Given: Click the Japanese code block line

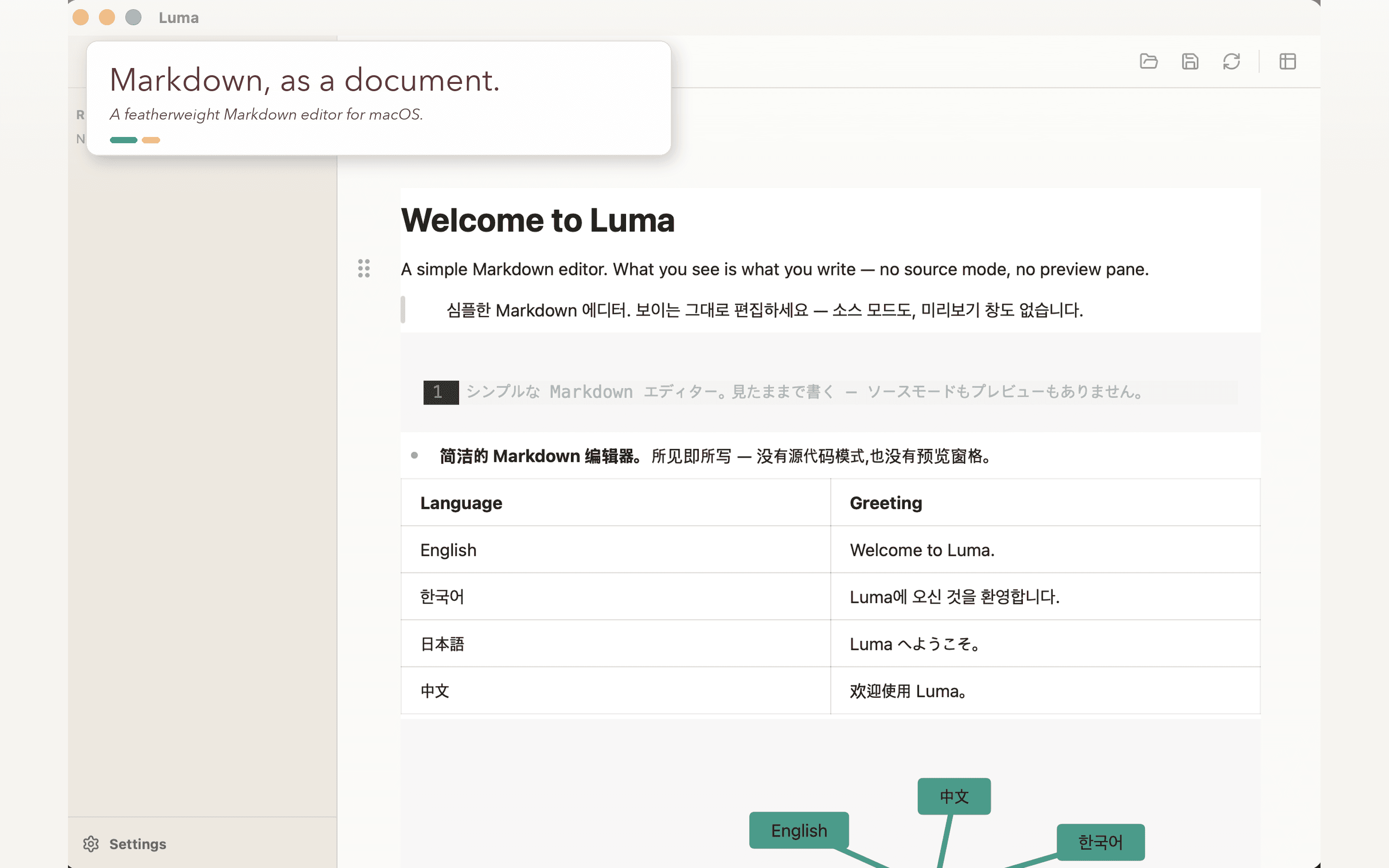Looking at the screenshot, I should [804, 392].
